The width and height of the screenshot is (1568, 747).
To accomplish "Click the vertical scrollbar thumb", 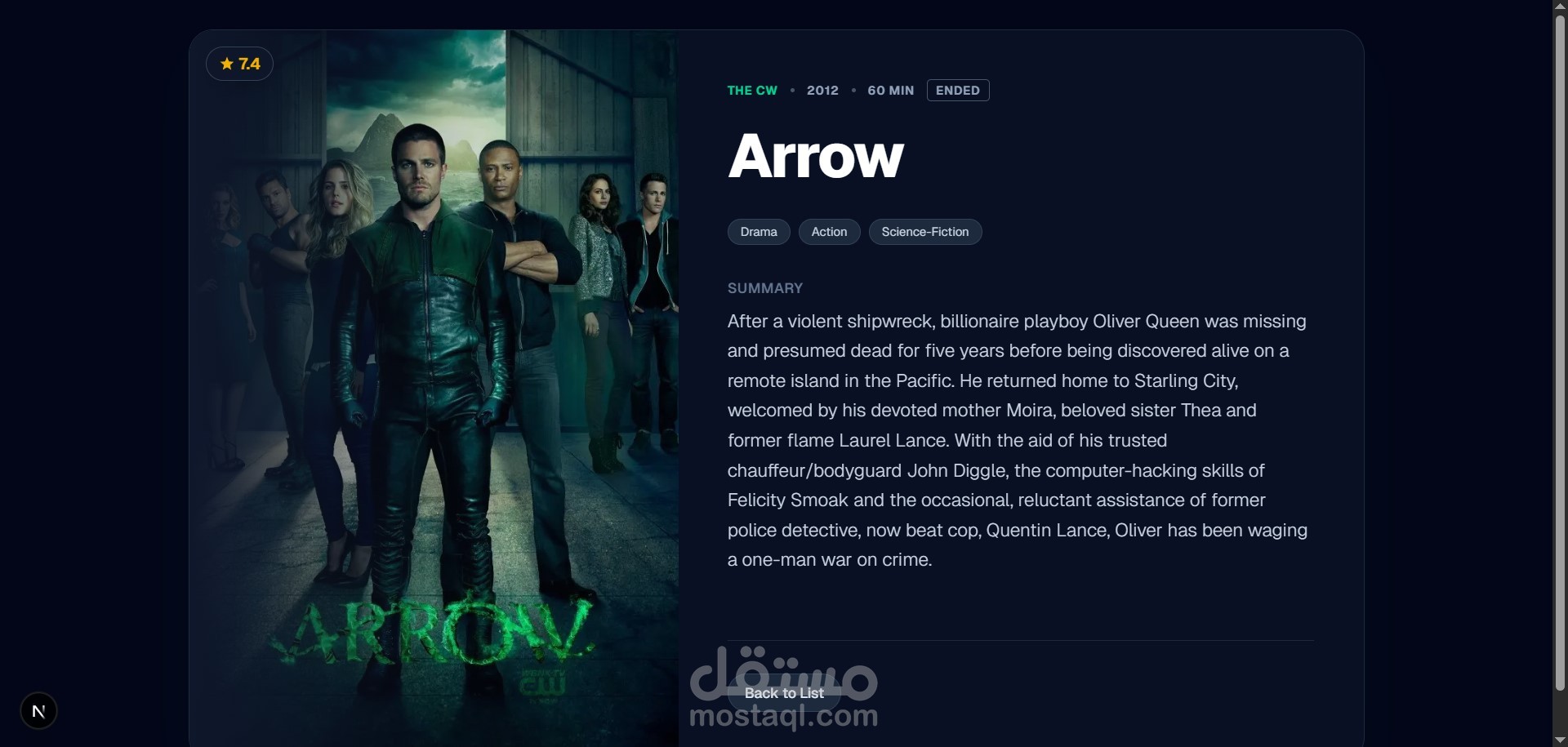I will (x=1560, y=353).
